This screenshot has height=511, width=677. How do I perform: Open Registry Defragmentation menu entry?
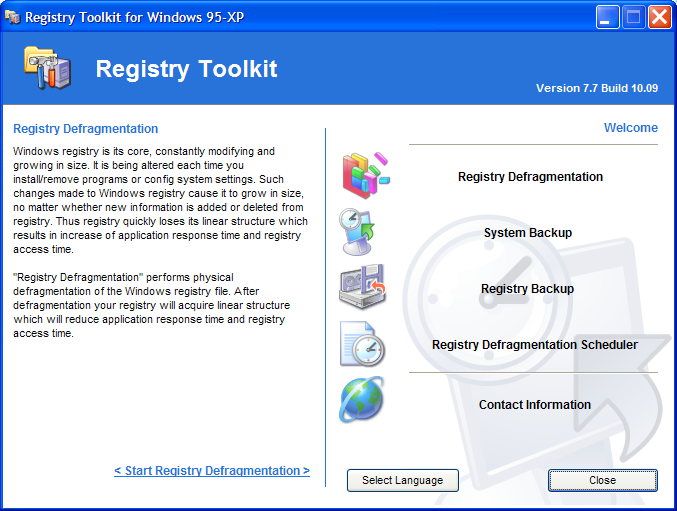(530, 177)
